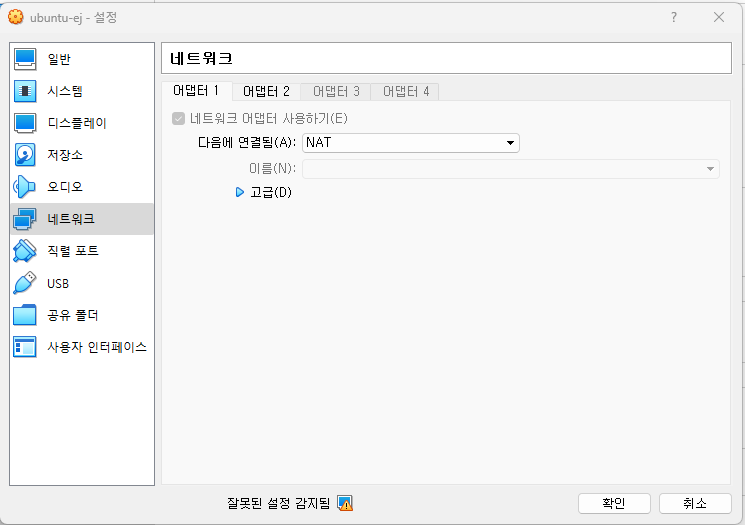This screenshot has width=745, height=525.
Task: Switch to 어댑터 1 tab
Action: pos(196,91)
